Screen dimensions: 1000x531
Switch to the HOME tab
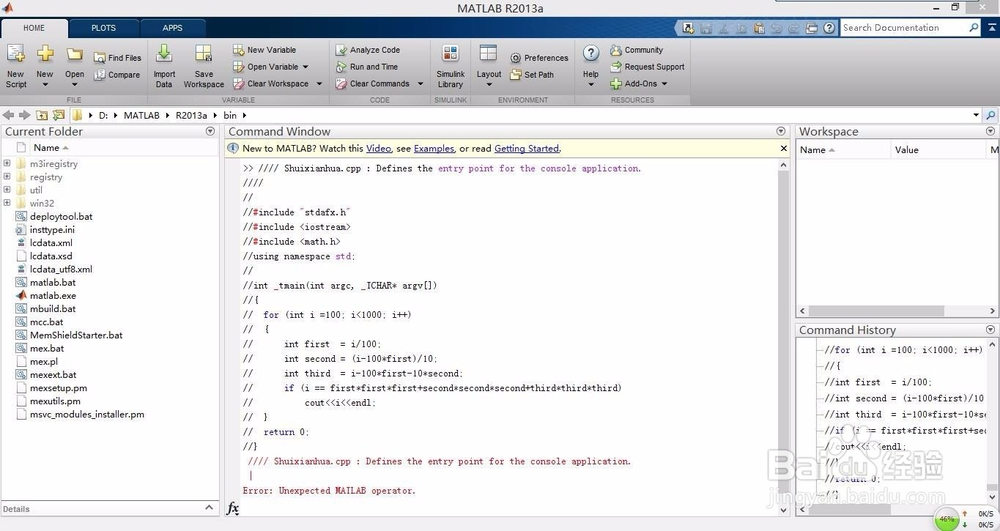pos(34,28)
